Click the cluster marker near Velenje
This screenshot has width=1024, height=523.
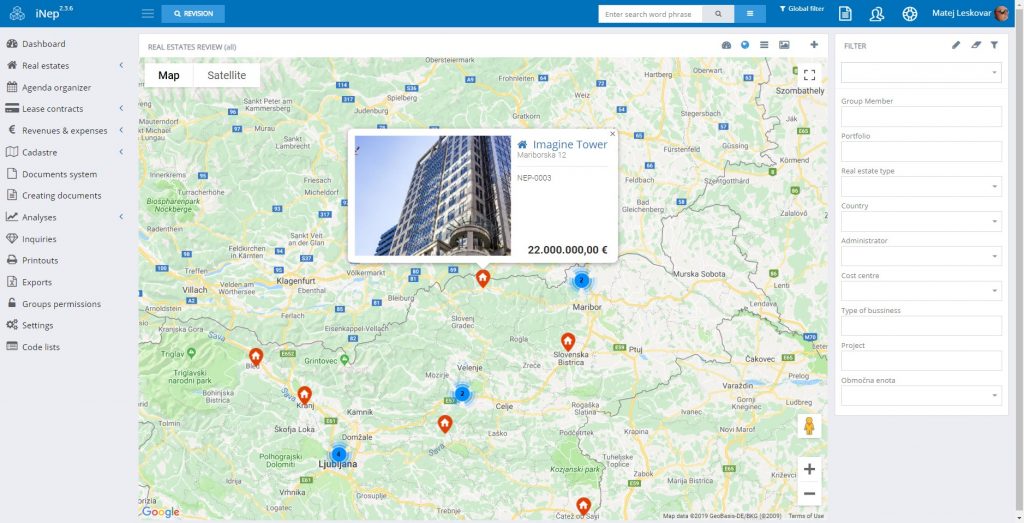[x=462, y=394]
